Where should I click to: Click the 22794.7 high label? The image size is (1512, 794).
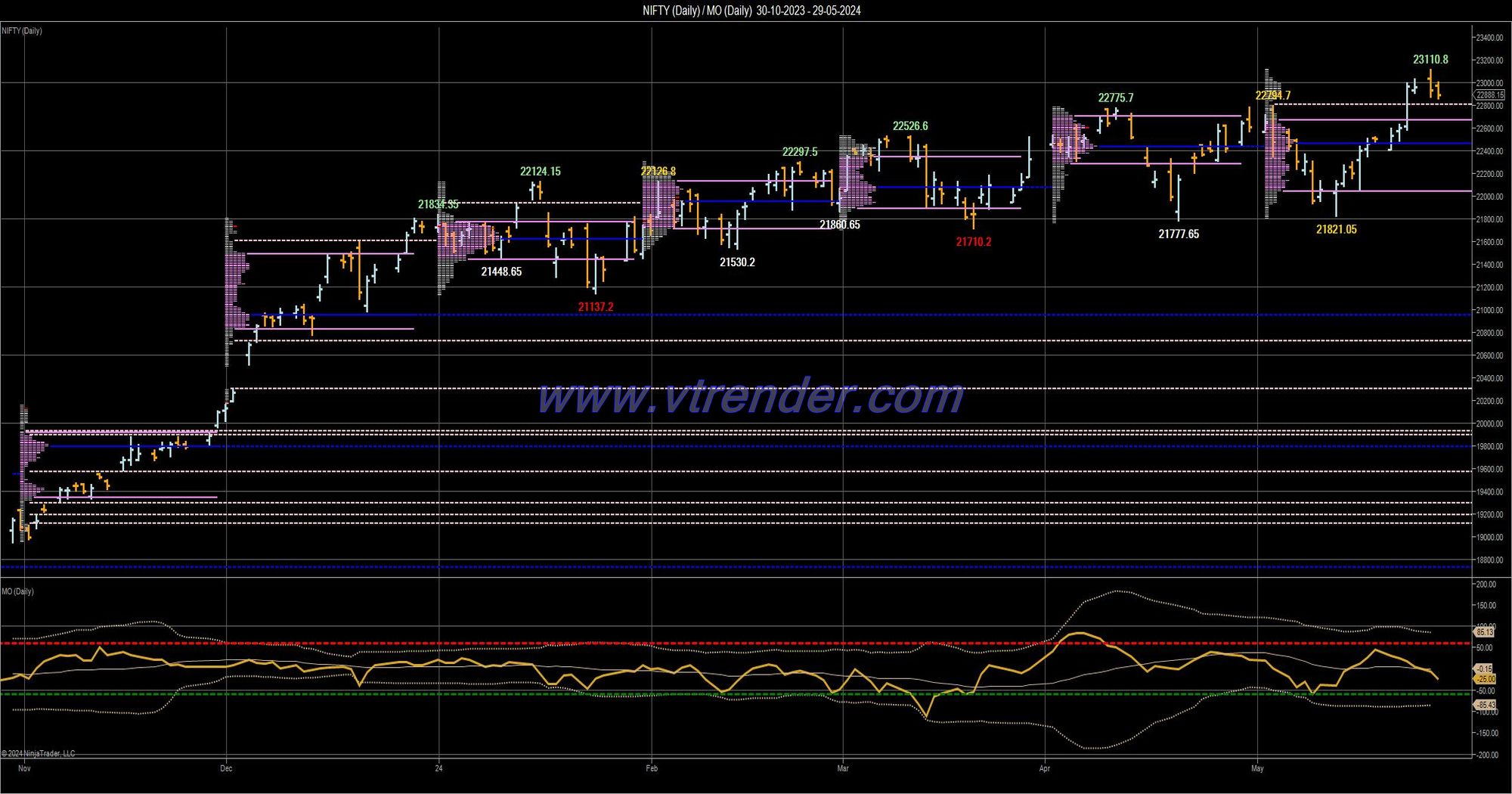pos(1273,95)
